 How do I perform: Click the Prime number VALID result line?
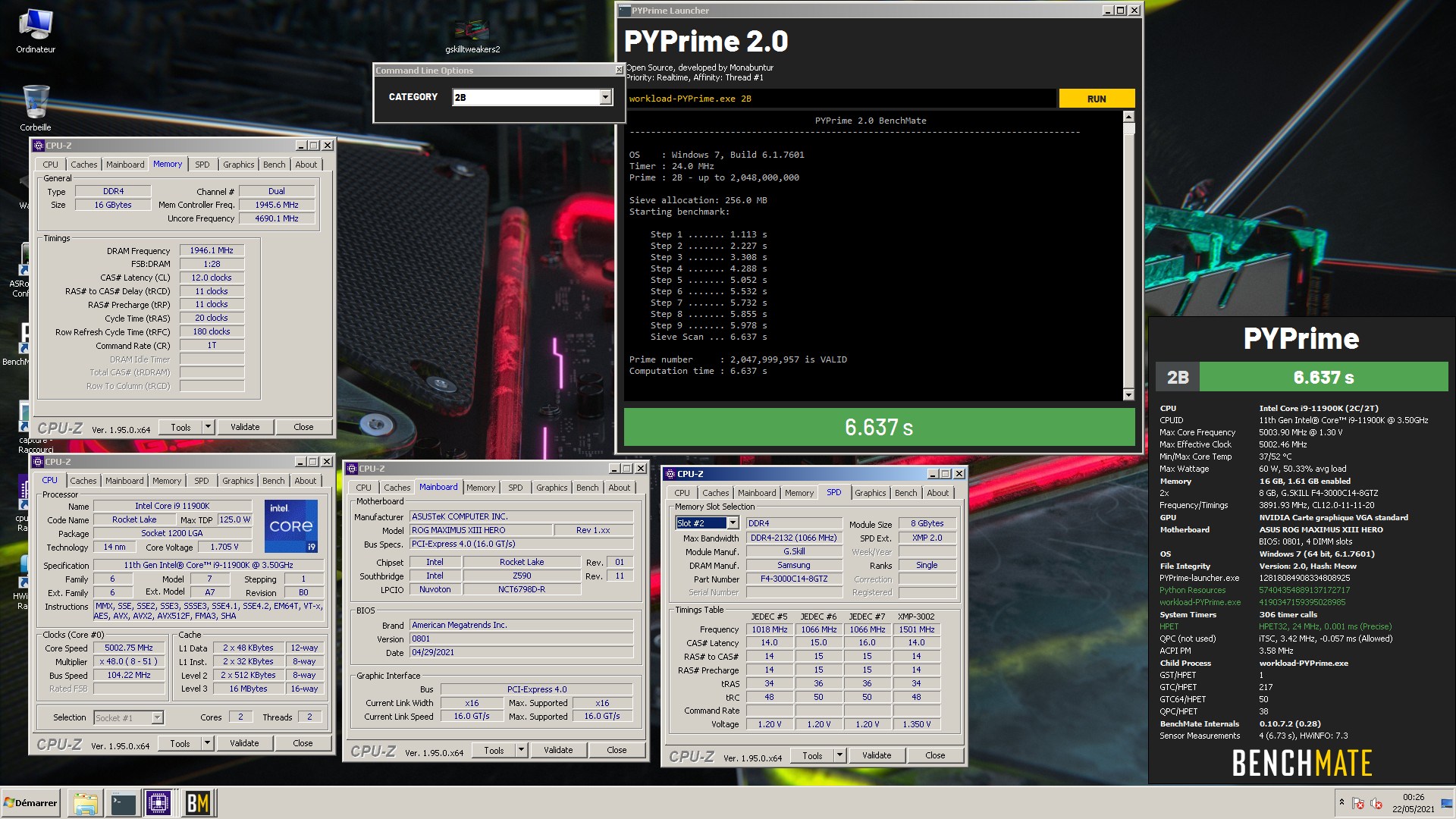(x=738, y=359)
